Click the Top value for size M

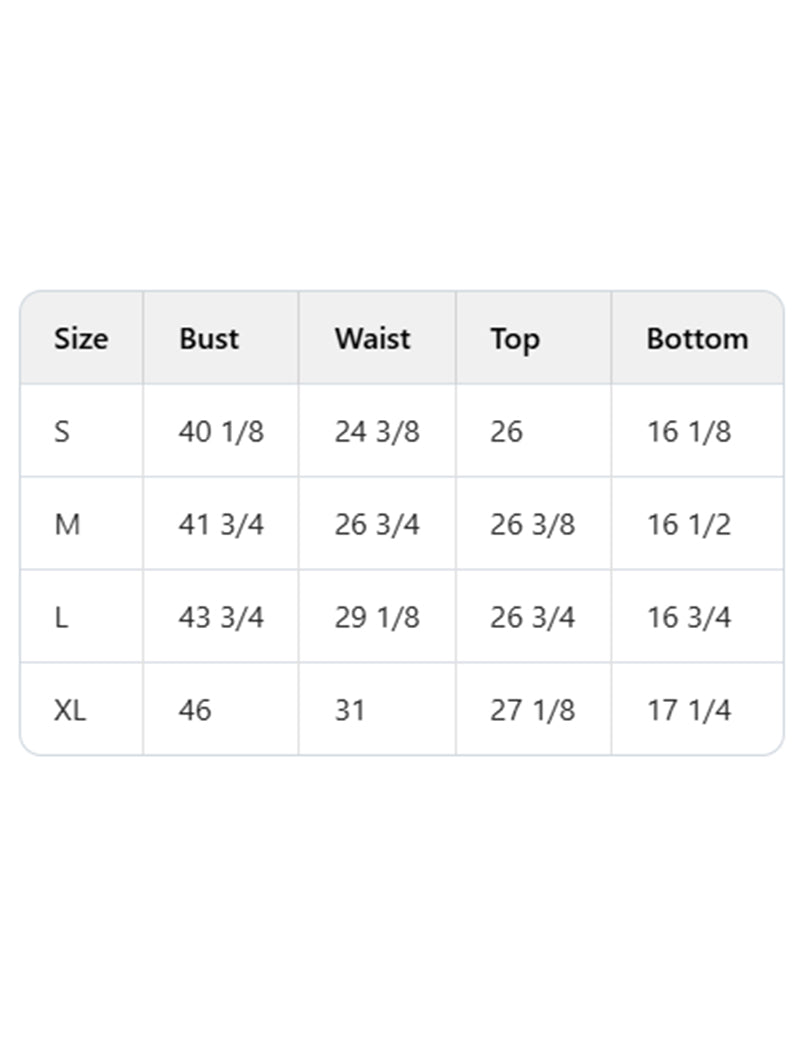click(x=532, y=524)
